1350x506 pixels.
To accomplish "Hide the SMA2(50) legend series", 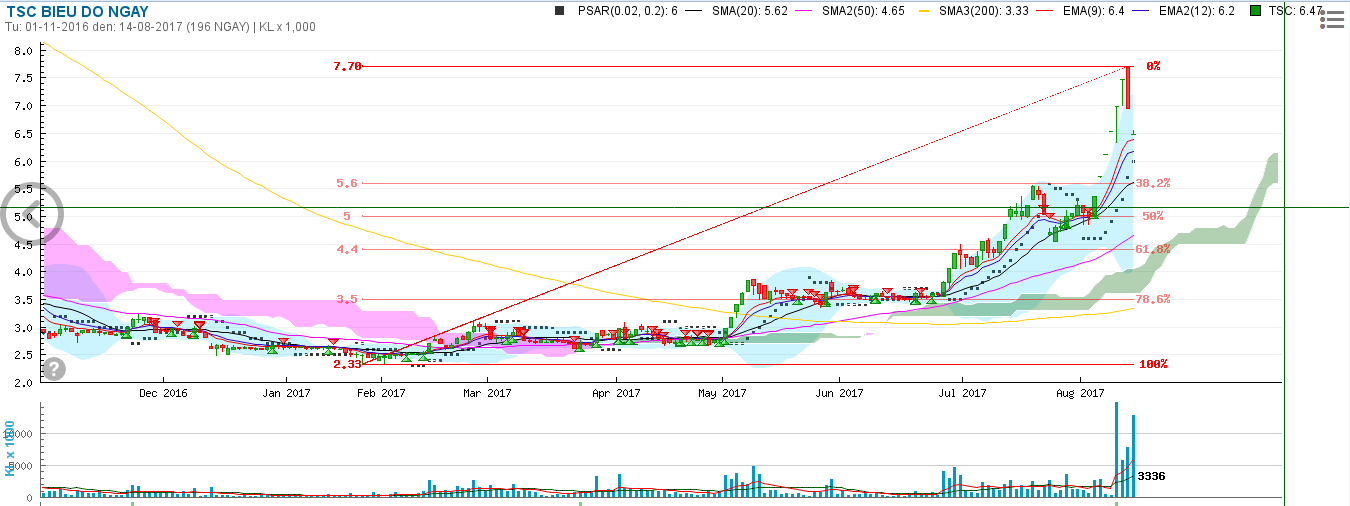I will coord(861,10).
